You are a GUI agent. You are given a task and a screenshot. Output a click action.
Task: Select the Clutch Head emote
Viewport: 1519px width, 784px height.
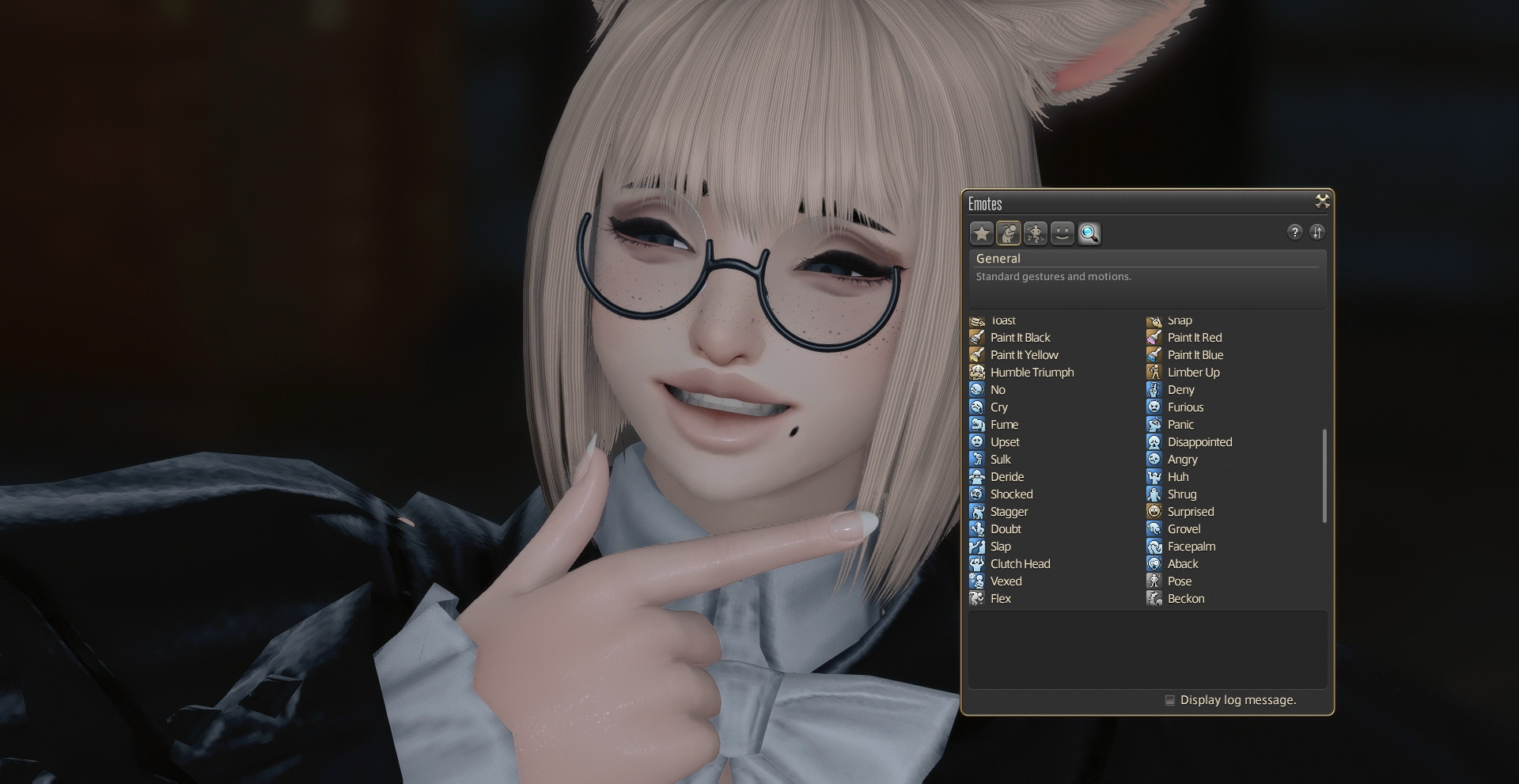(1020, 564)
